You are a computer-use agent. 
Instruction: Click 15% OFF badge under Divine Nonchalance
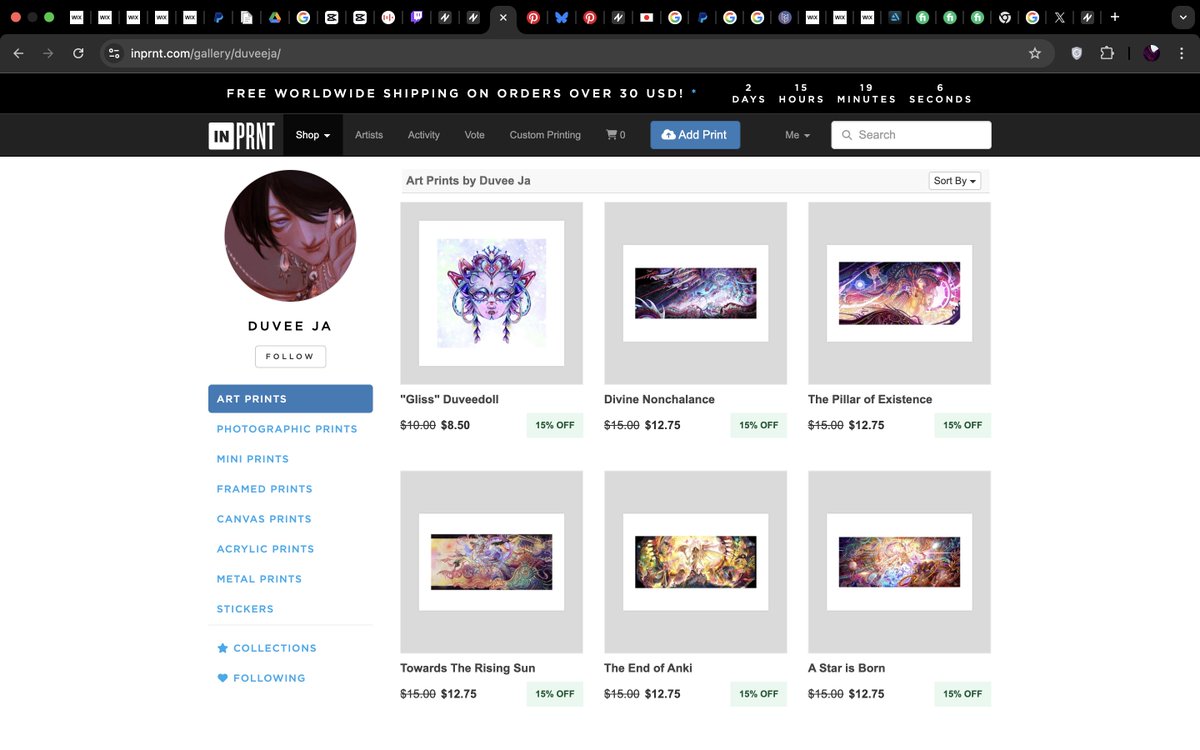click(x=759, y=425)
